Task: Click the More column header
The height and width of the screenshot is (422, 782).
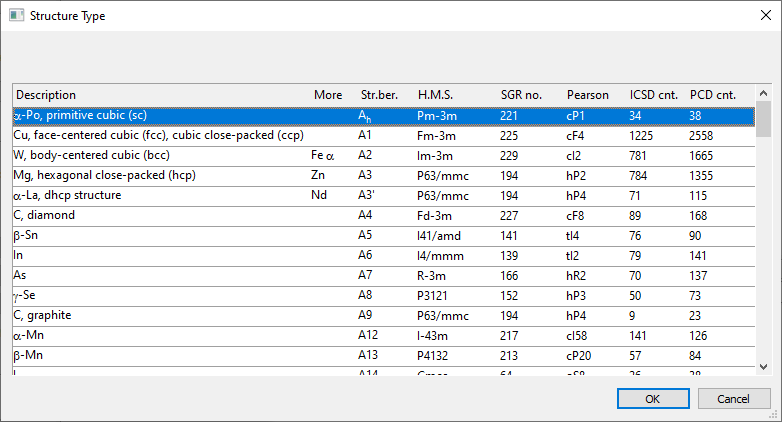Action: (328, 95)
